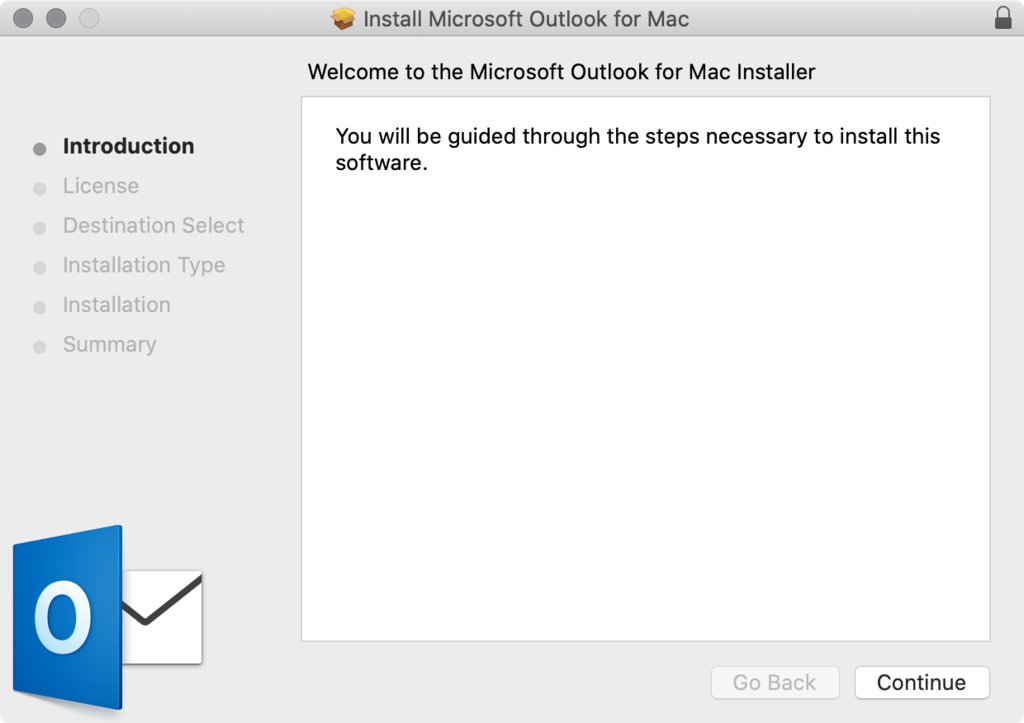Click the Outlook application logo icon
Viewport: 1024px width, 723px height.
coord(67,618)
